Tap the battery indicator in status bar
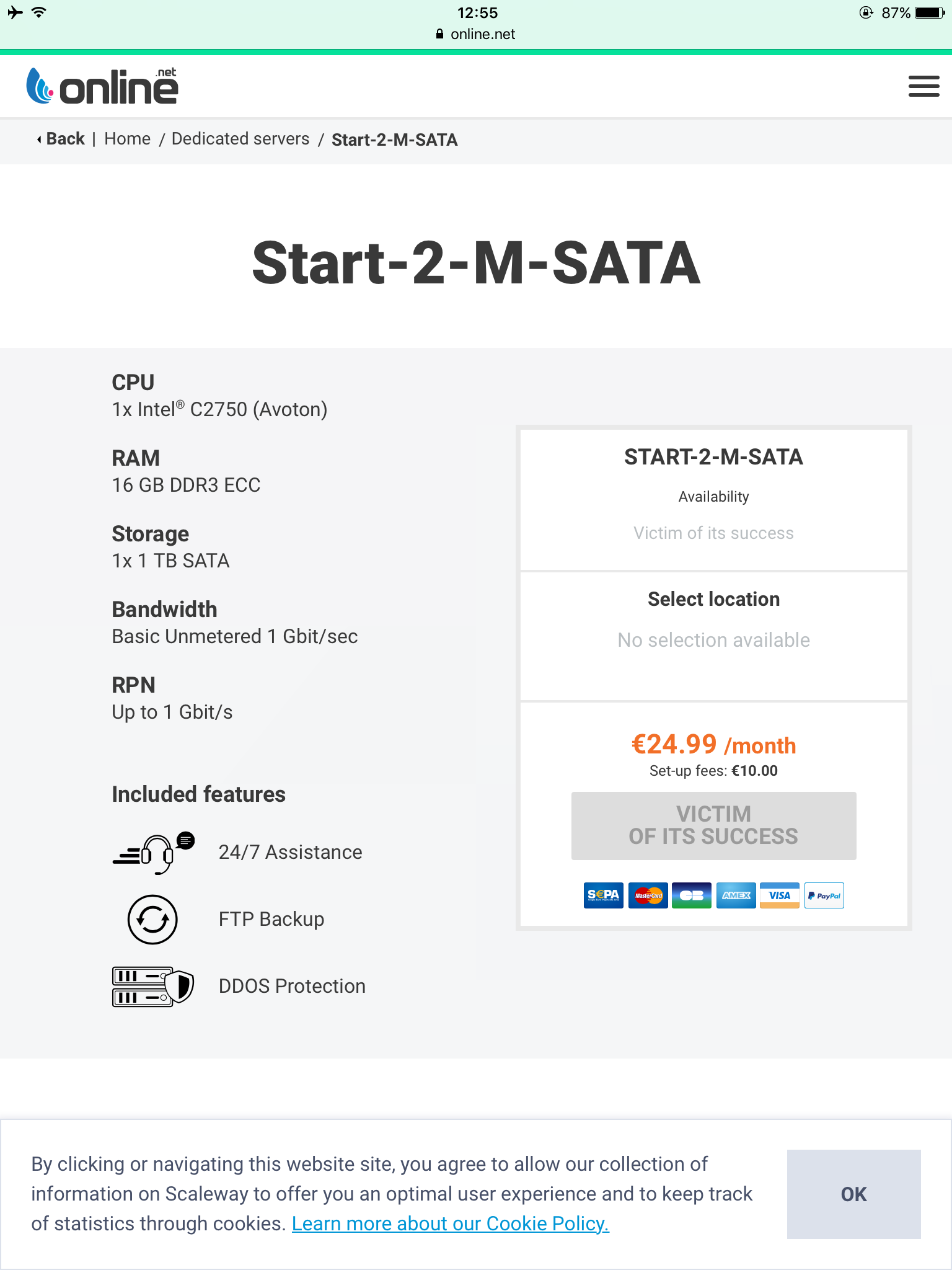 [x=930, y=13]
